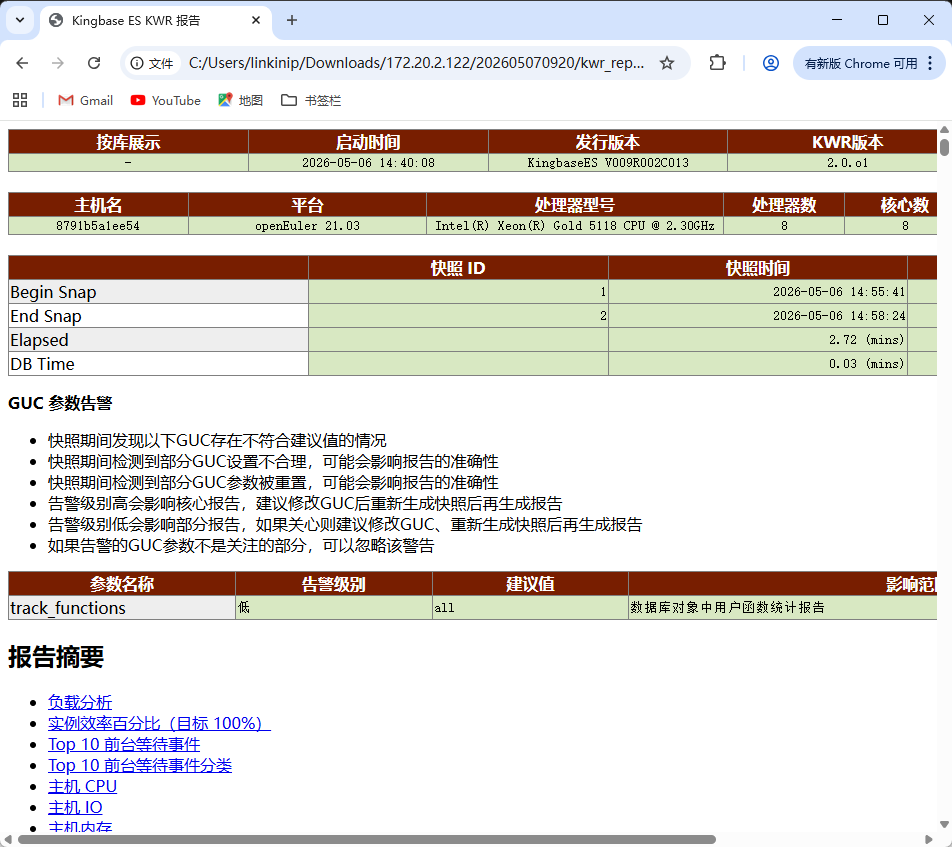This screenshot has width=952, height=847.
Task: Open Chrome three-dot menu
Action: 930,63
